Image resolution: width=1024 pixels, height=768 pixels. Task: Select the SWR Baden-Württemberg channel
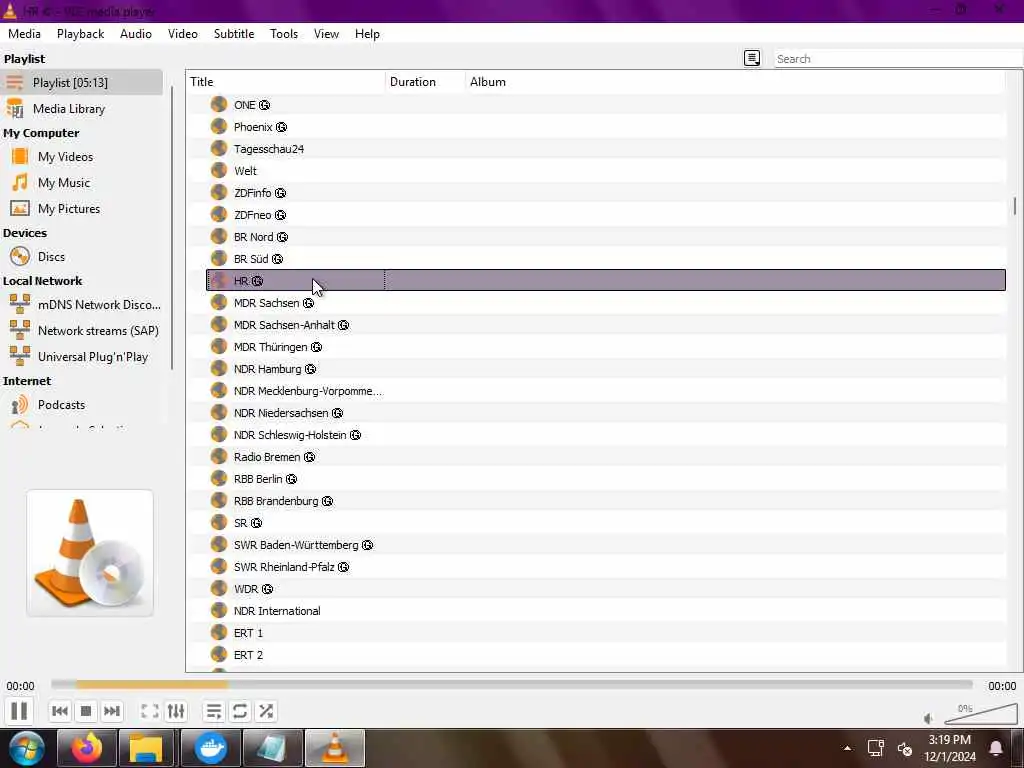(605, 545)
